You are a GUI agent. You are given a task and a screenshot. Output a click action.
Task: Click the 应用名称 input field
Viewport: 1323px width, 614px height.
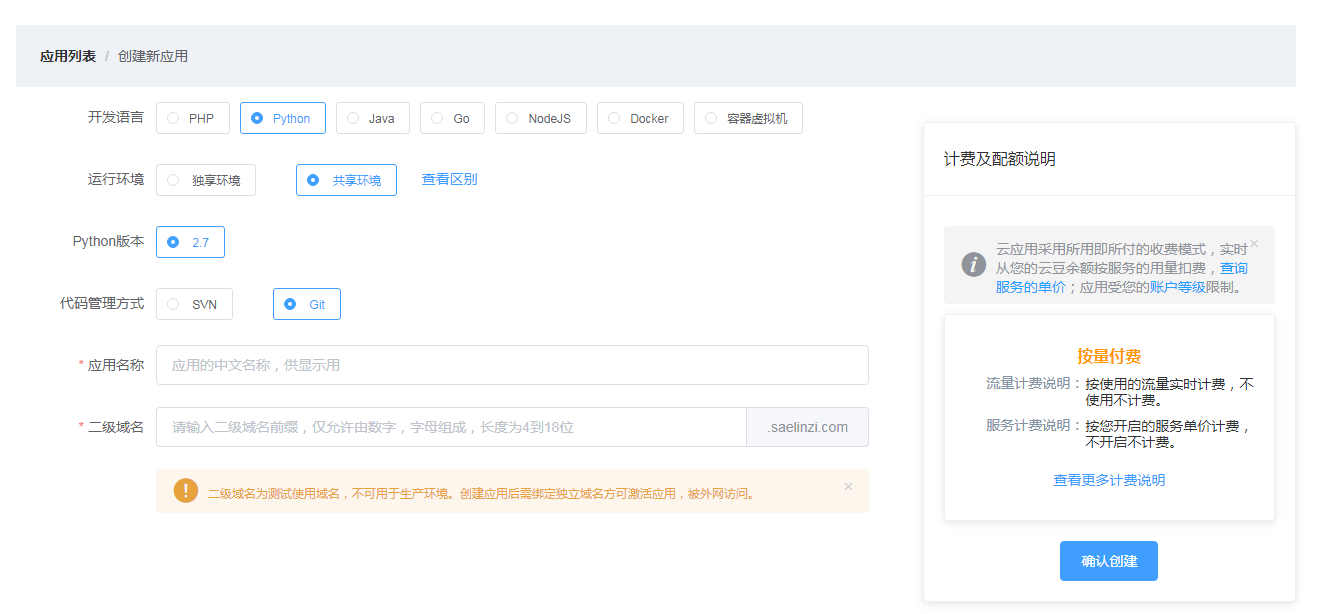[x=511, y=365]
